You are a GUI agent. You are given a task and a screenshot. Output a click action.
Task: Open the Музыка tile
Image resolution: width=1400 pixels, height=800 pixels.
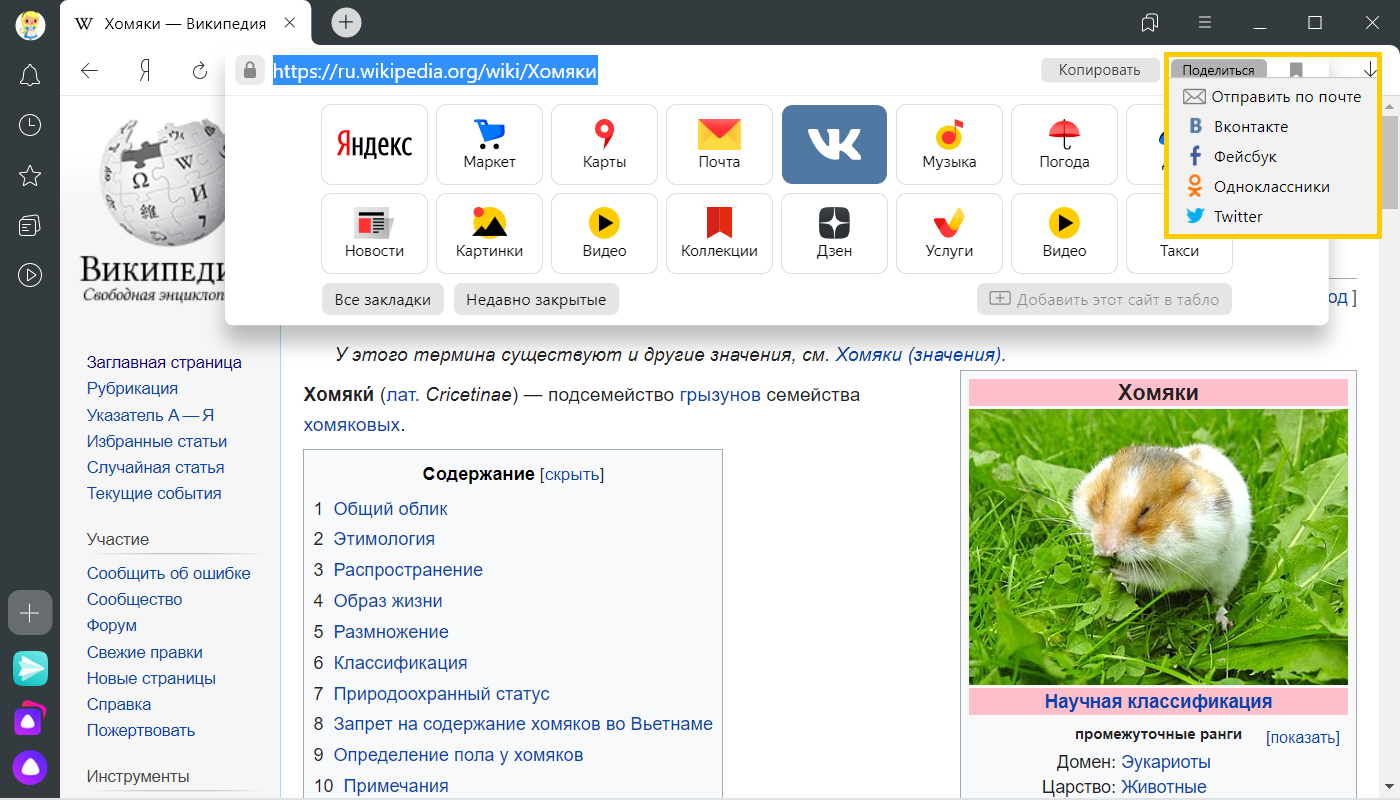[x=949, y=145]
